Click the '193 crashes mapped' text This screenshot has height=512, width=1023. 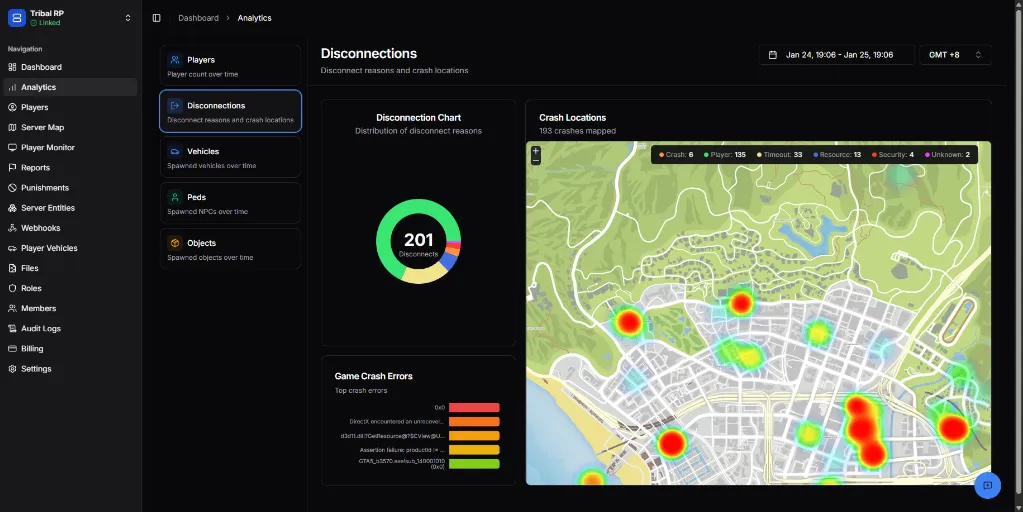[x=577, y=131]
